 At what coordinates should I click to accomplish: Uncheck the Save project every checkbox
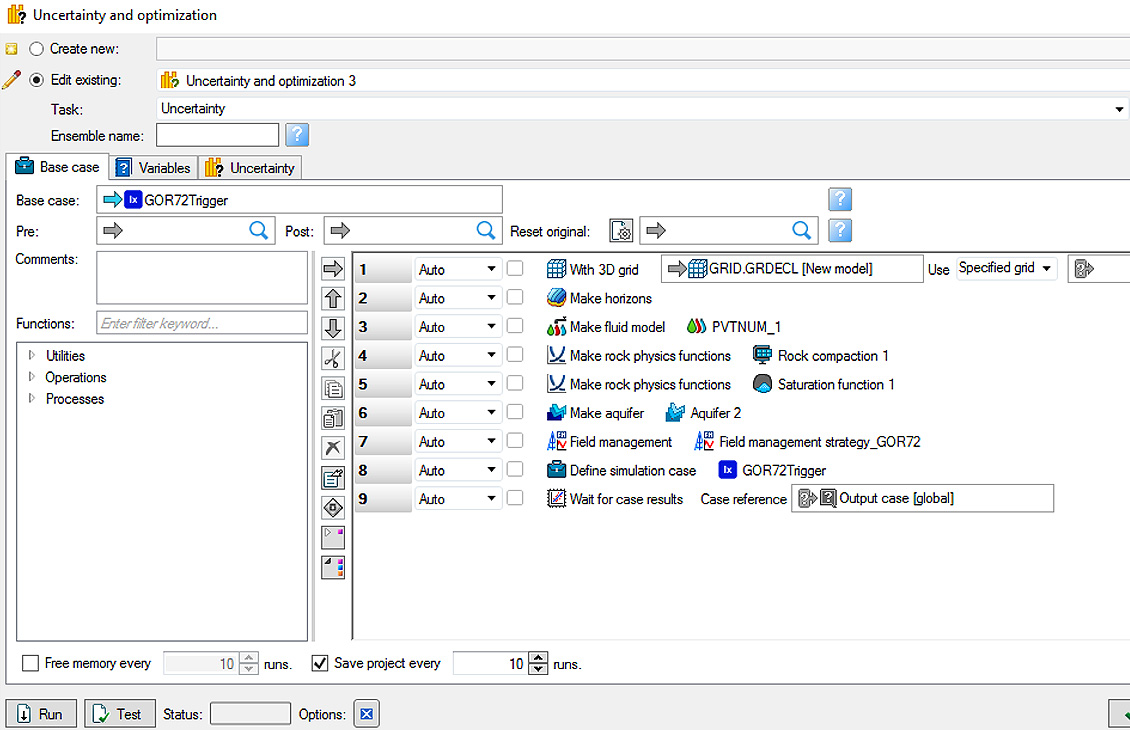pos(320,663)
